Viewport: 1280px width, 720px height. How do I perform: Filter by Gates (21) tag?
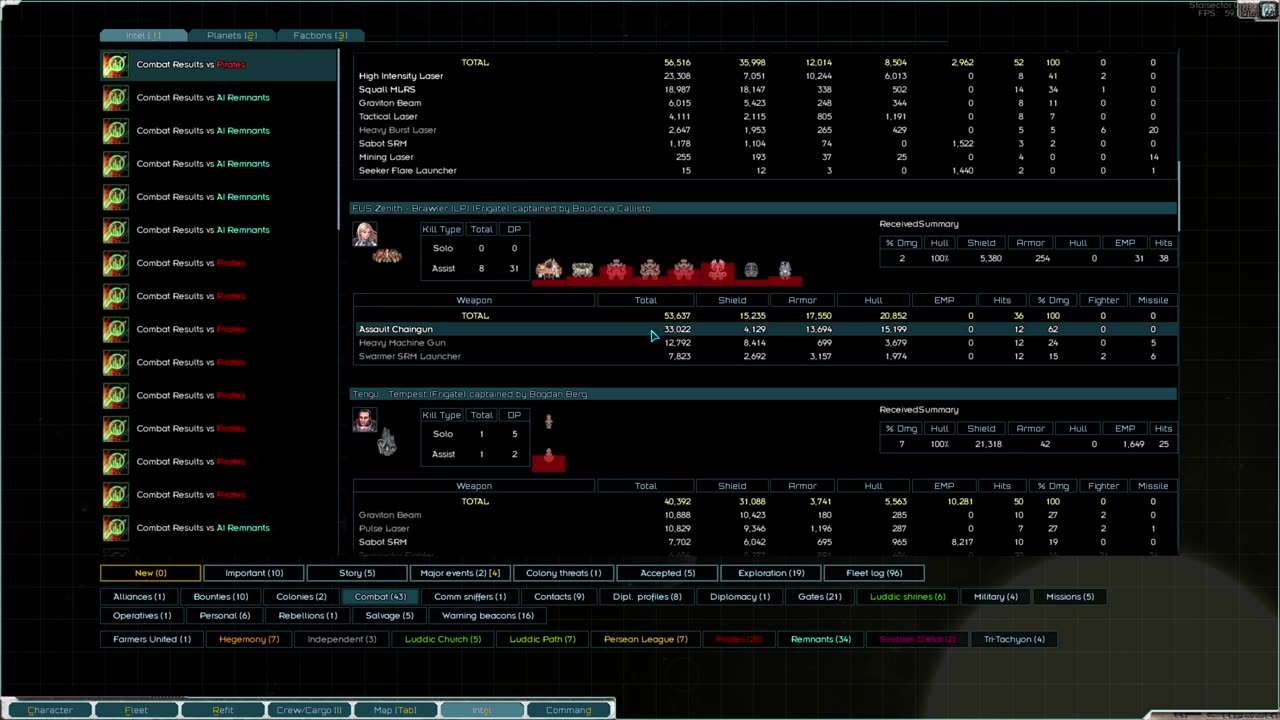tap(819, 597)
